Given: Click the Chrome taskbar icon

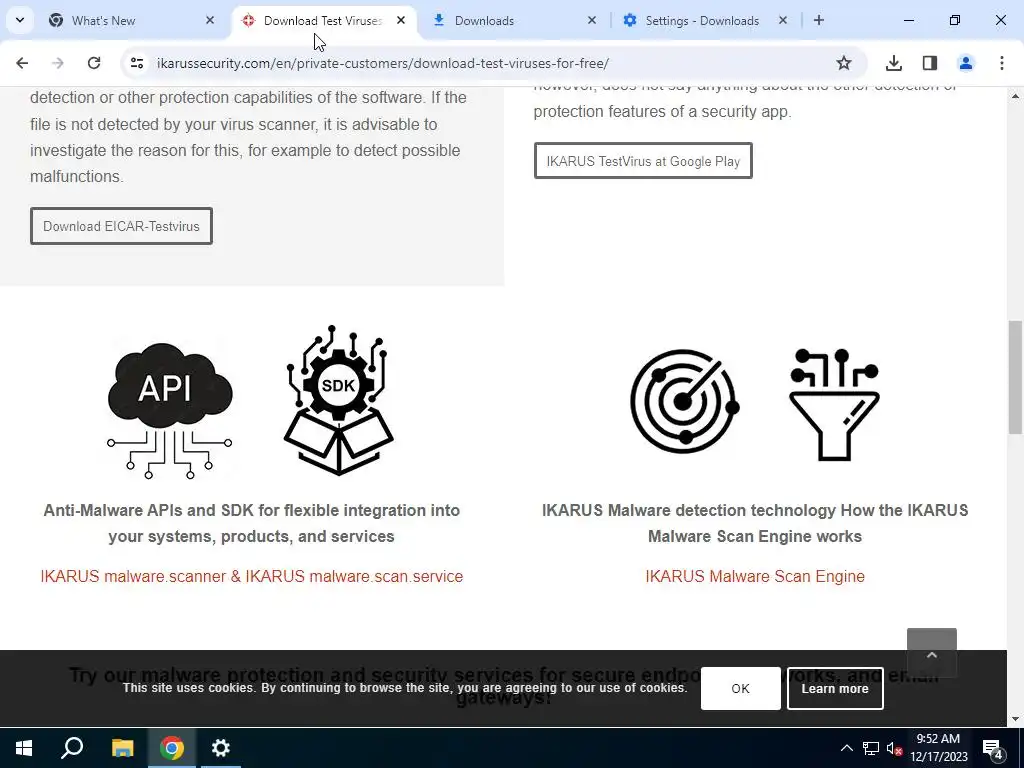Looking at the screenshot, I should click(x=172, y=748).
